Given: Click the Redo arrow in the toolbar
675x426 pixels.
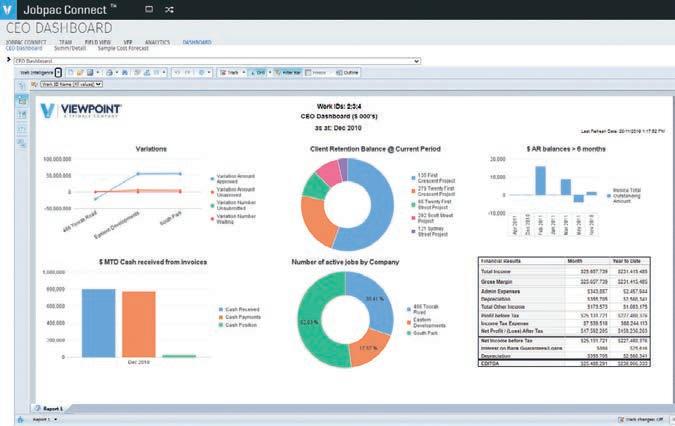Looking at the screenshot, I should tap(187, 73).
